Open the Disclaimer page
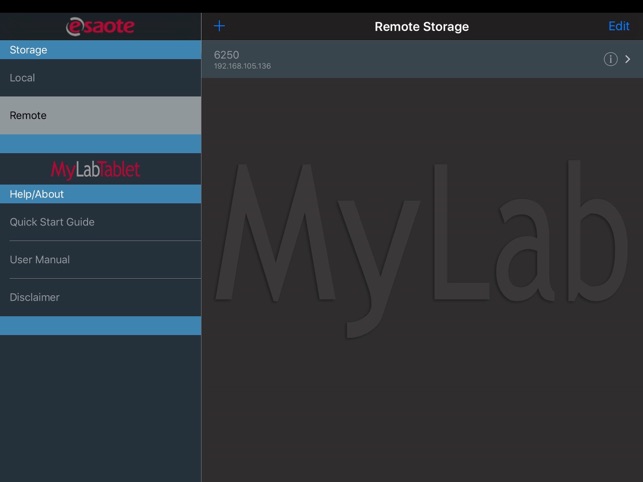 (x=100, y=297)
